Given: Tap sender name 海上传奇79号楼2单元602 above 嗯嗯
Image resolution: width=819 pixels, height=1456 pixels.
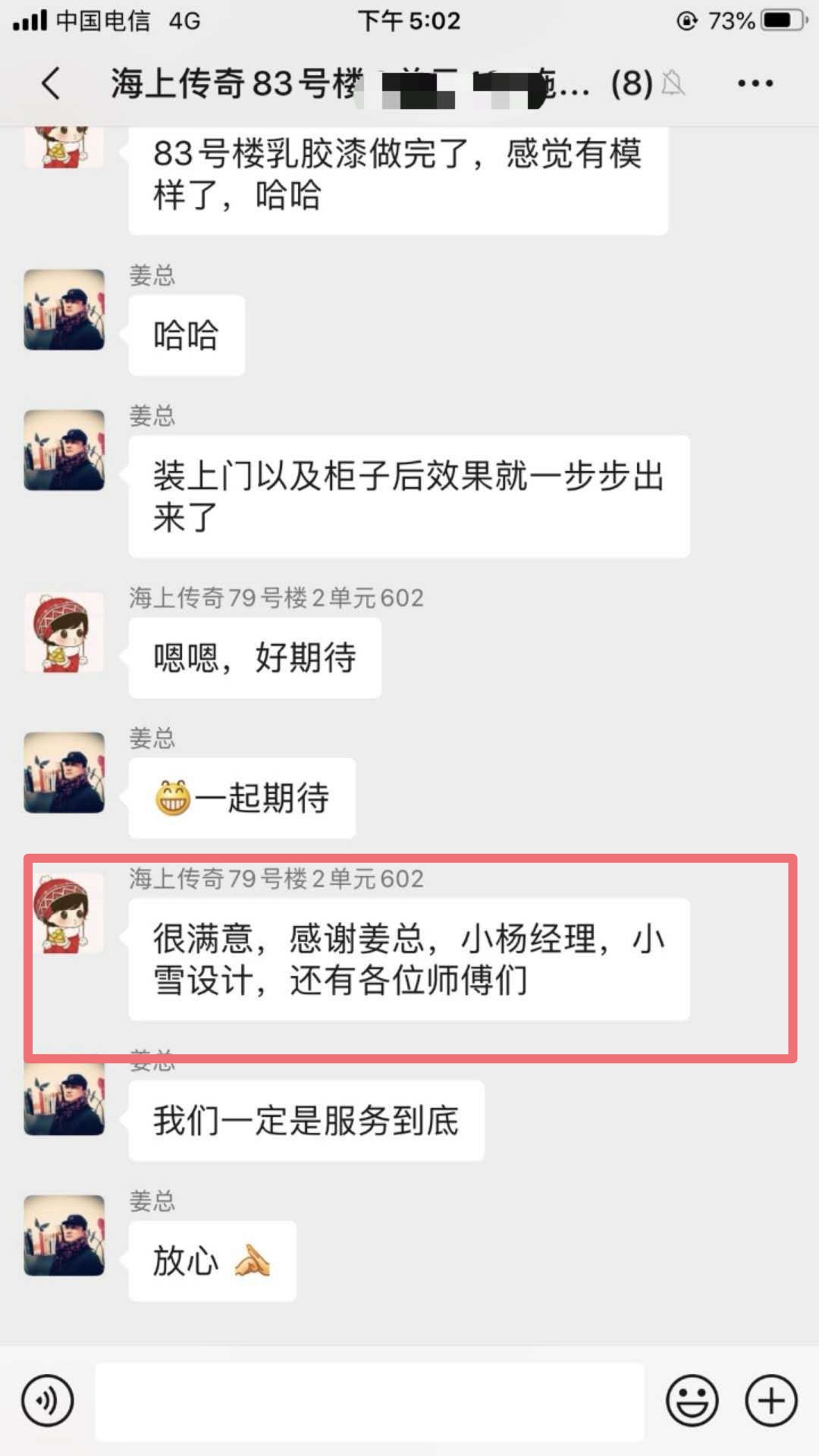Looking at the screenshot, I should (276, 598).
